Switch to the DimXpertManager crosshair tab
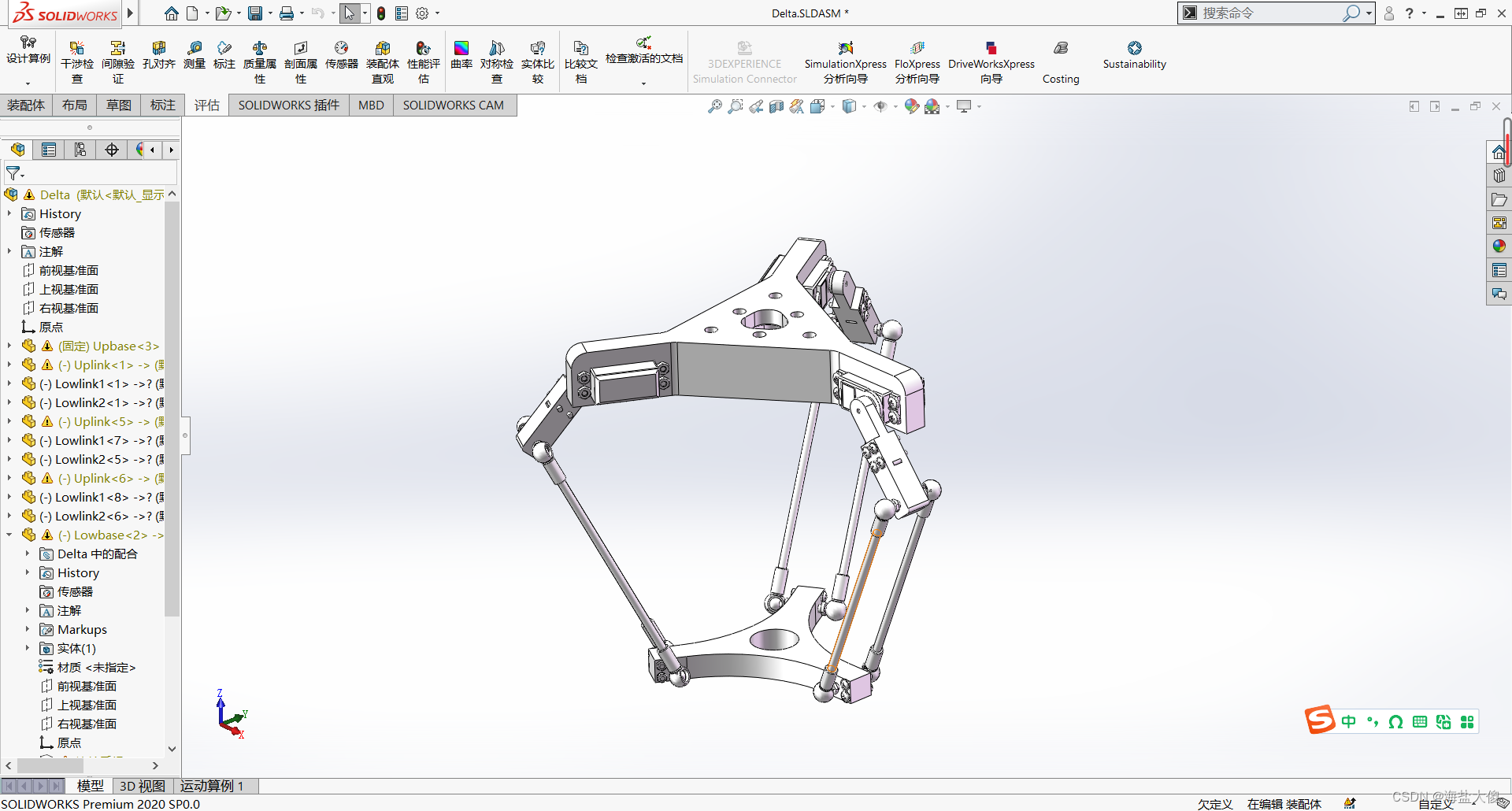 click(x=112, y=150)
